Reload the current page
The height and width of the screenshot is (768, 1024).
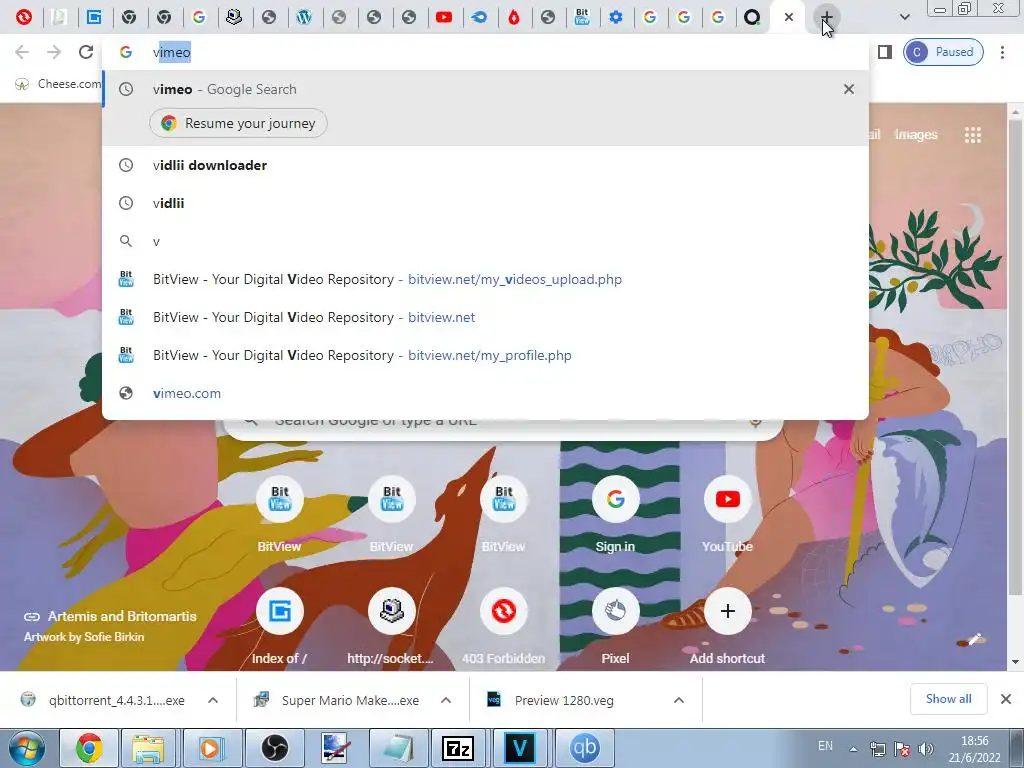[86, 52]
